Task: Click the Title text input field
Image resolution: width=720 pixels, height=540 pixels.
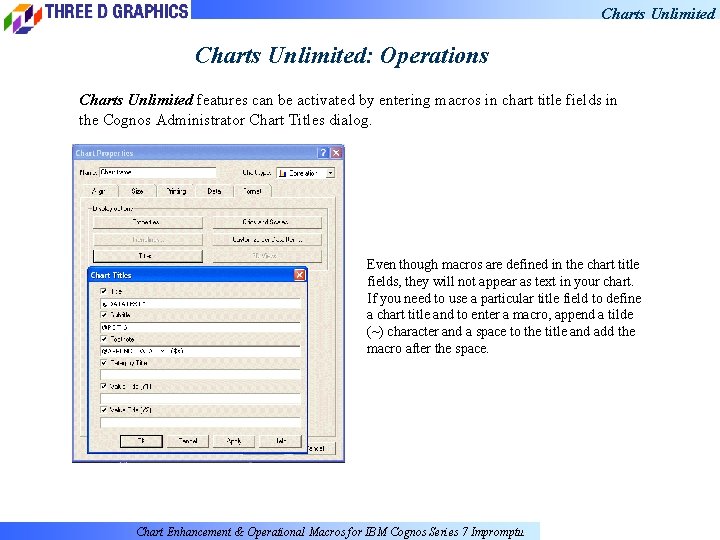Action: pos(200,304)
